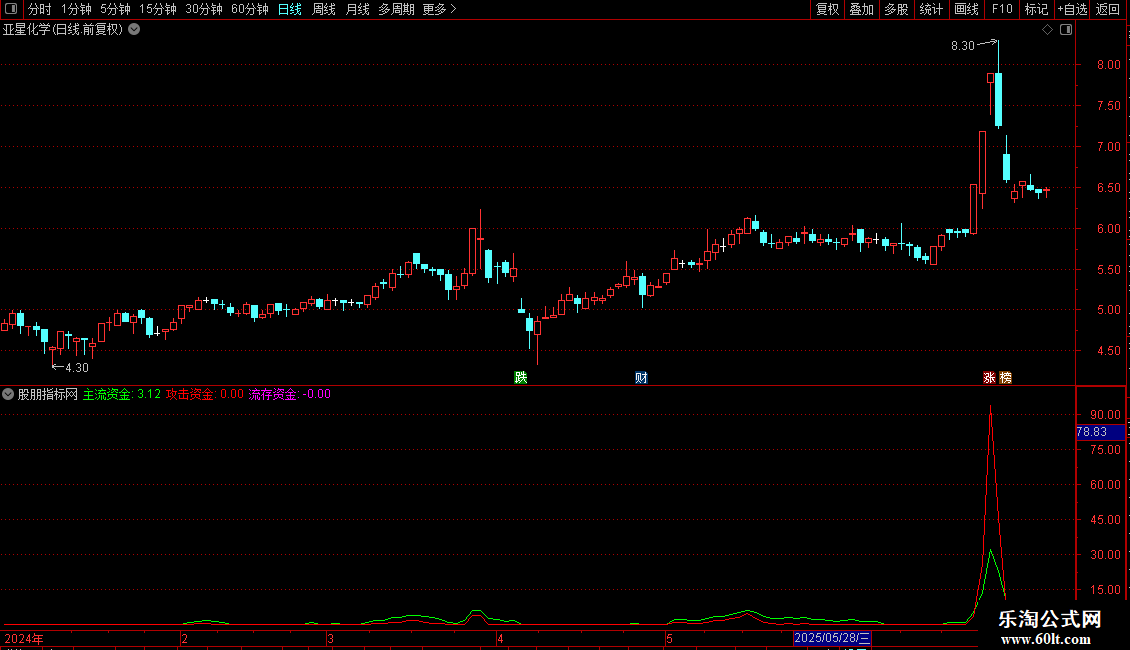Click the 8.30 high price label
This screenshot has height=650, width=1130.
coord(963,45)
